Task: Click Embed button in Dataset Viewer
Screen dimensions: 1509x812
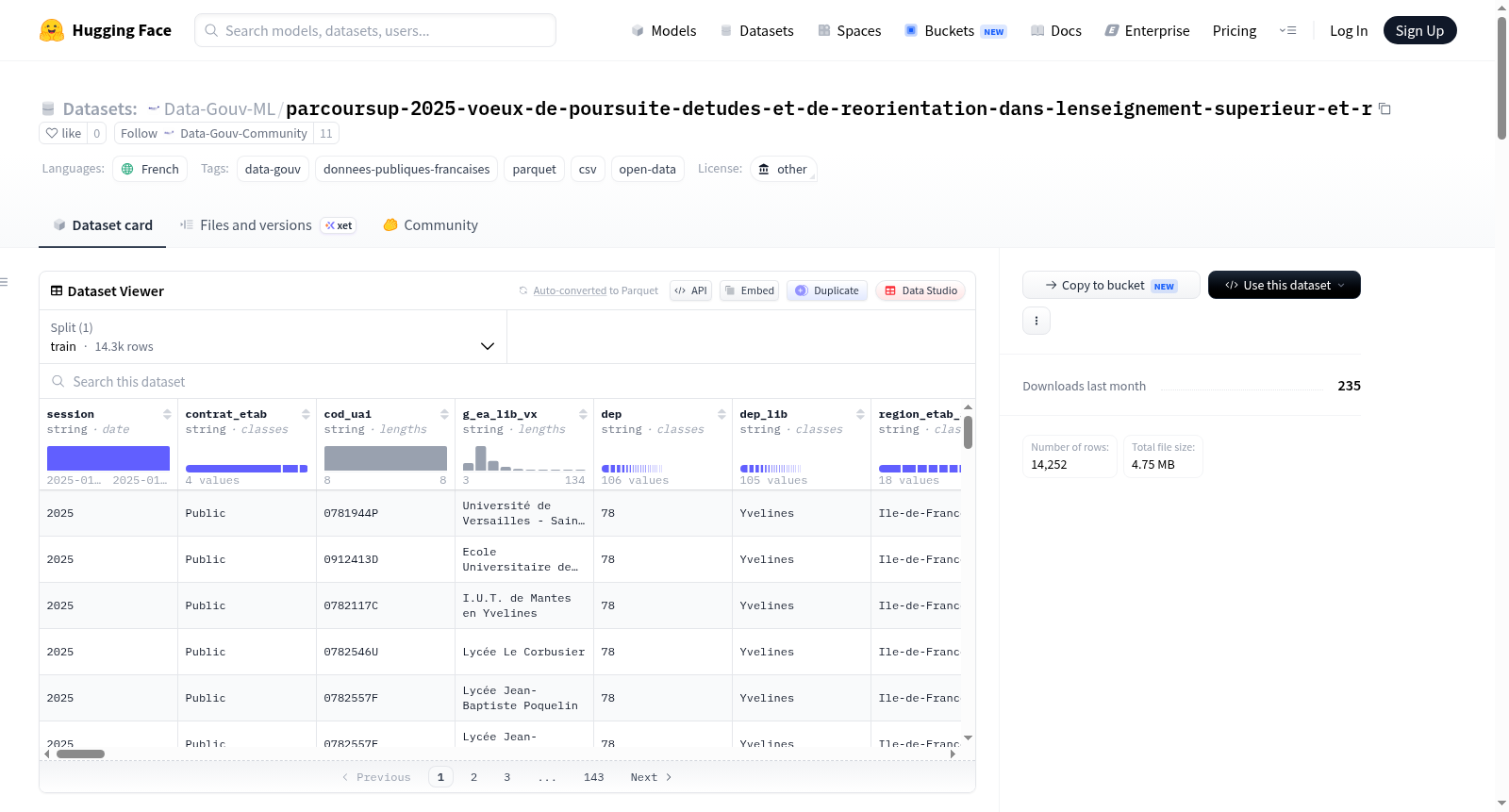Action: pyautogui.click(x=751, y=290)
